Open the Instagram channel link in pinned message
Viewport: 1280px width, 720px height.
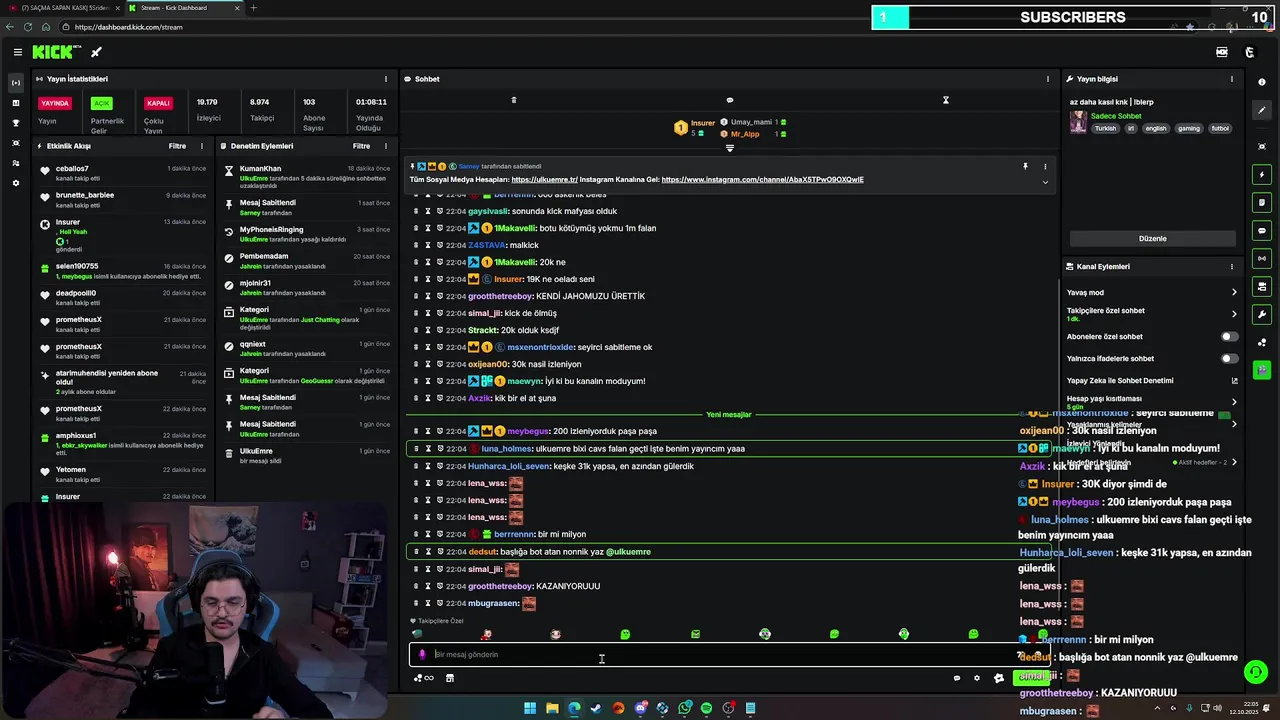coord(762,180)
